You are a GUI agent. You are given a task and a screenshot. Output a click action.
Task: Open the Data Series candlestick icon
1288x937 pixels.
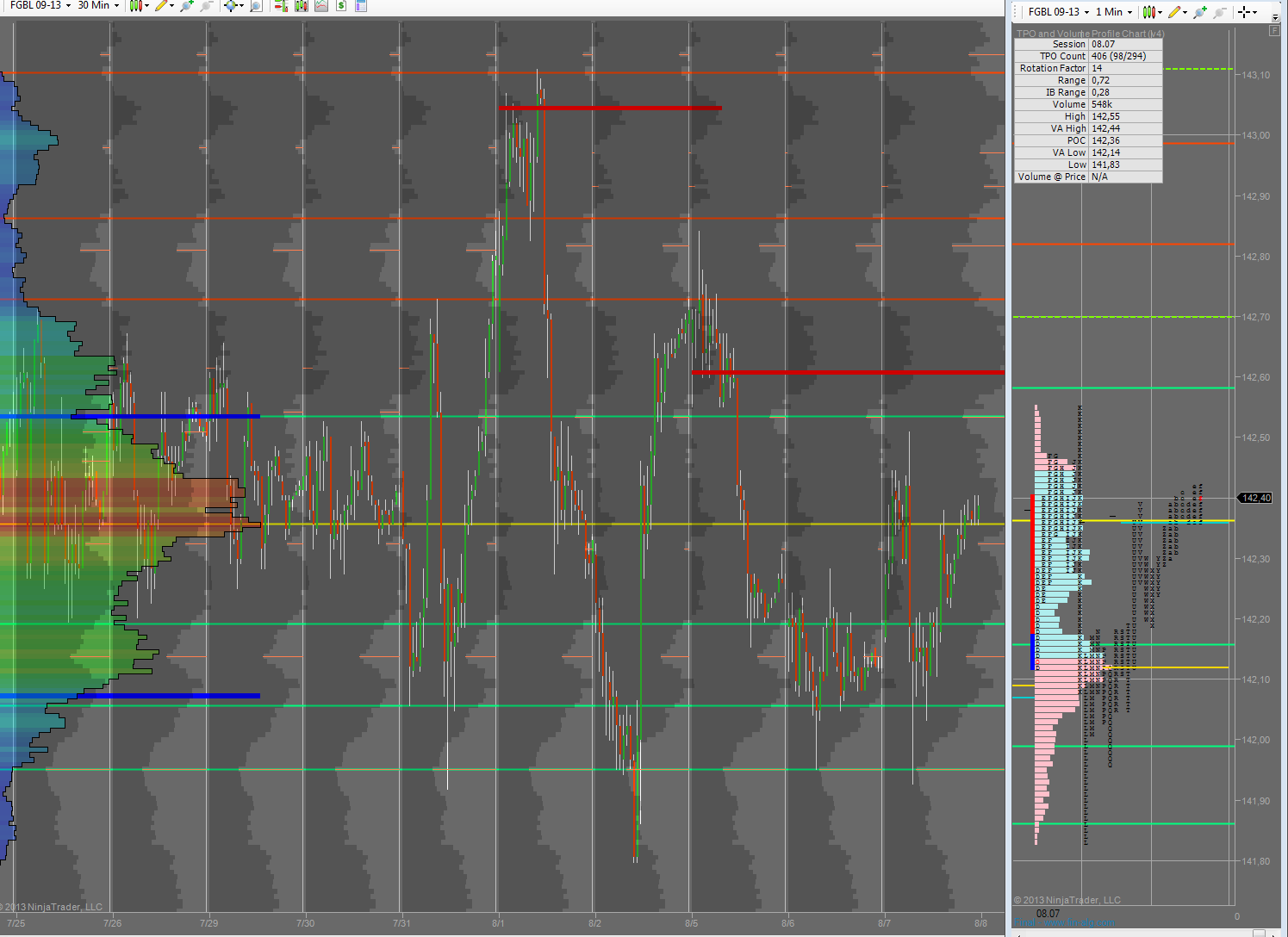click(x=301, y=6)
